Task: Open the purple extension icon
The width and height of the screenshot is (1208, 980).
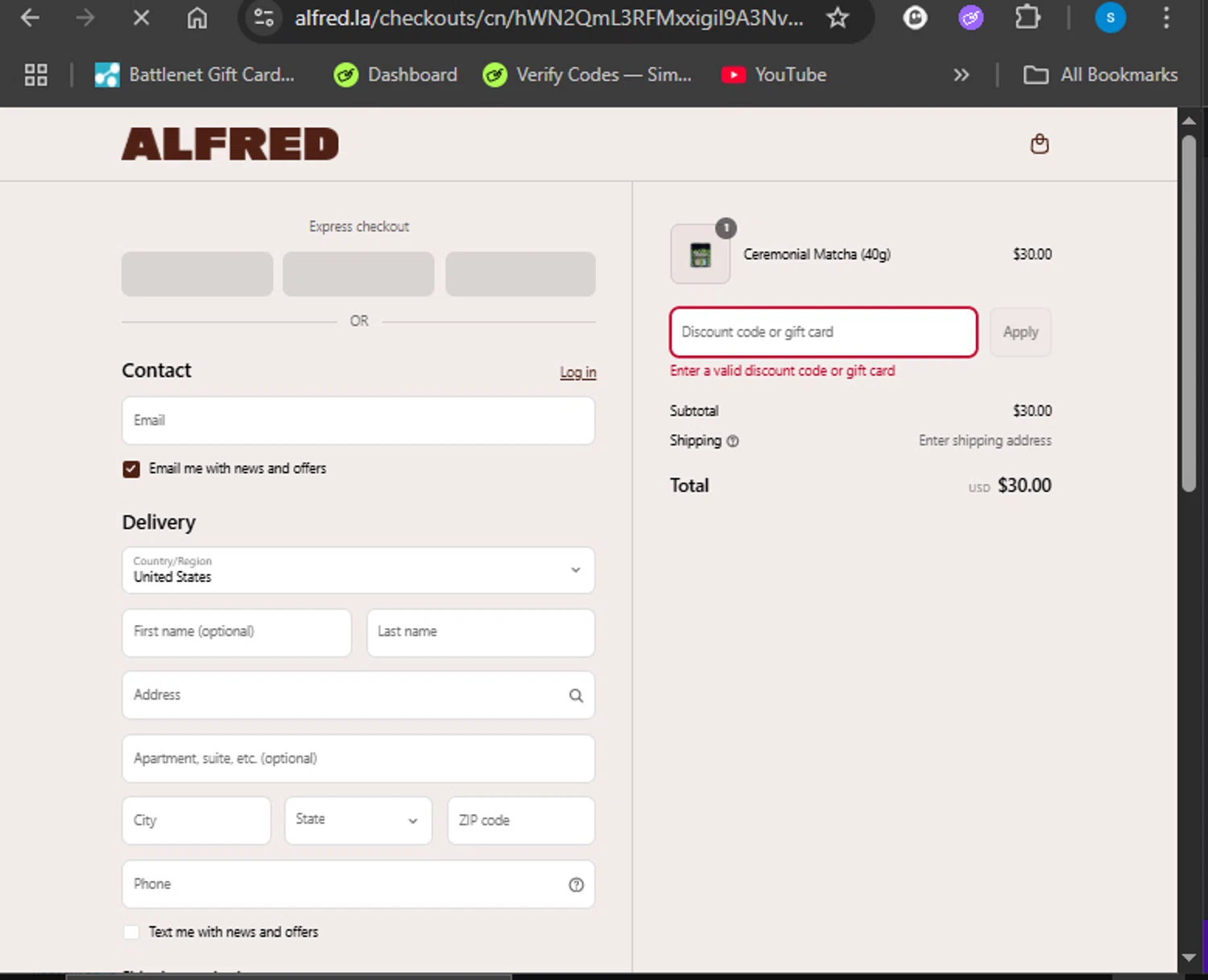Action: 971,18
